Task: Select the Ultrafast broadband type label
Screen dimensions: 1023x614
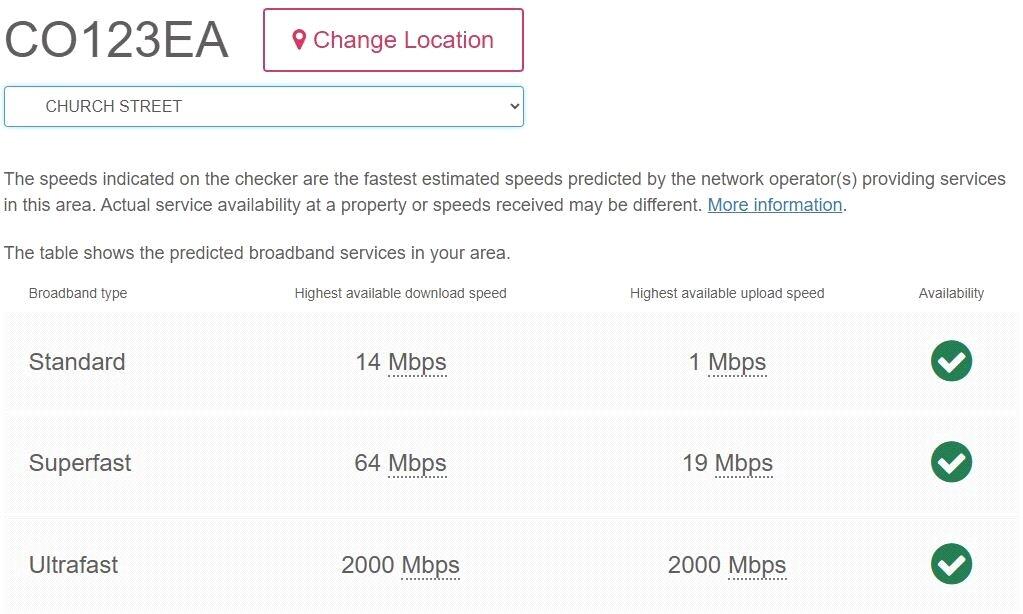Action: pyautogui.click(x=73, y=565)
